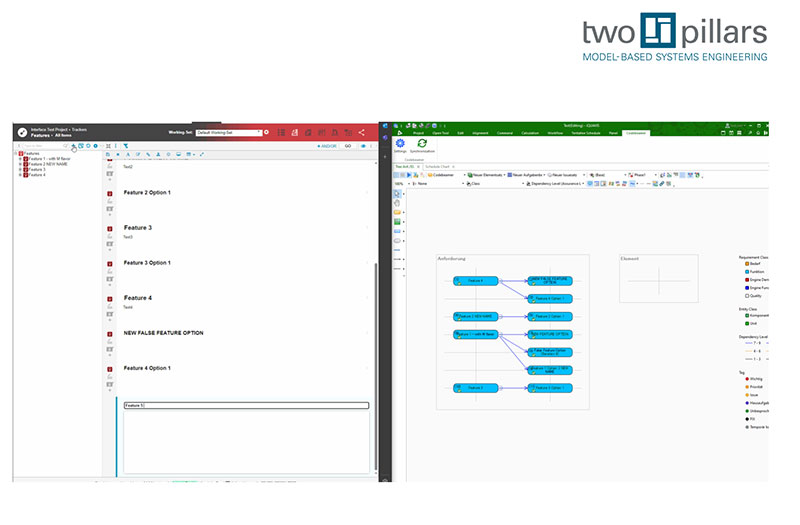The width and height of the screenshot is (800, 525).
Task: Select the pointer selection tool
Action: 397,193
